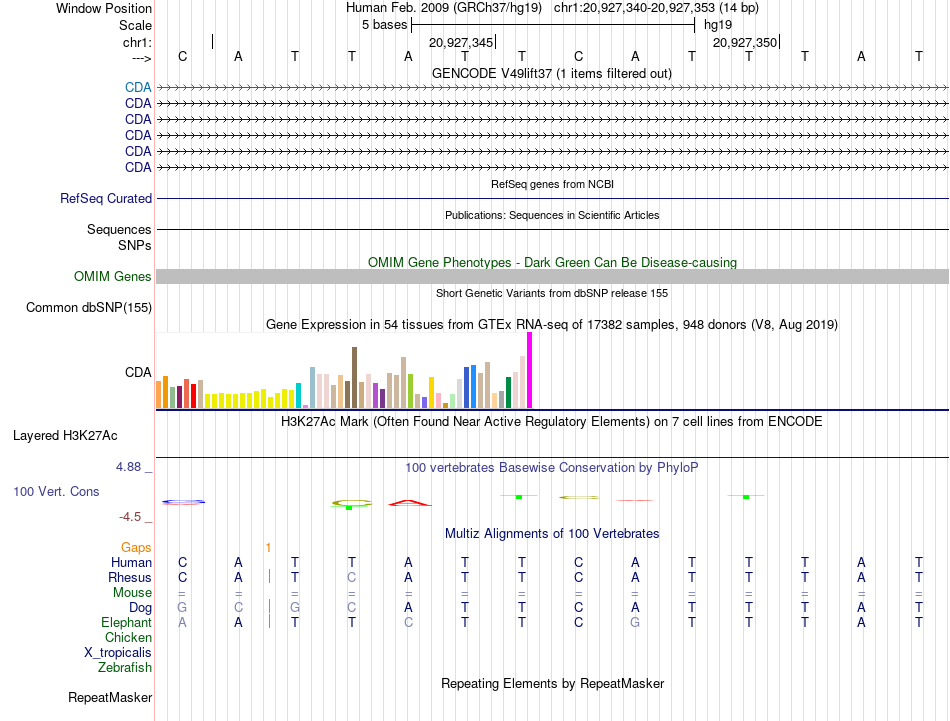Open 'Multiz Alignments of 100 Vertebrates' title

click(552, 534)
